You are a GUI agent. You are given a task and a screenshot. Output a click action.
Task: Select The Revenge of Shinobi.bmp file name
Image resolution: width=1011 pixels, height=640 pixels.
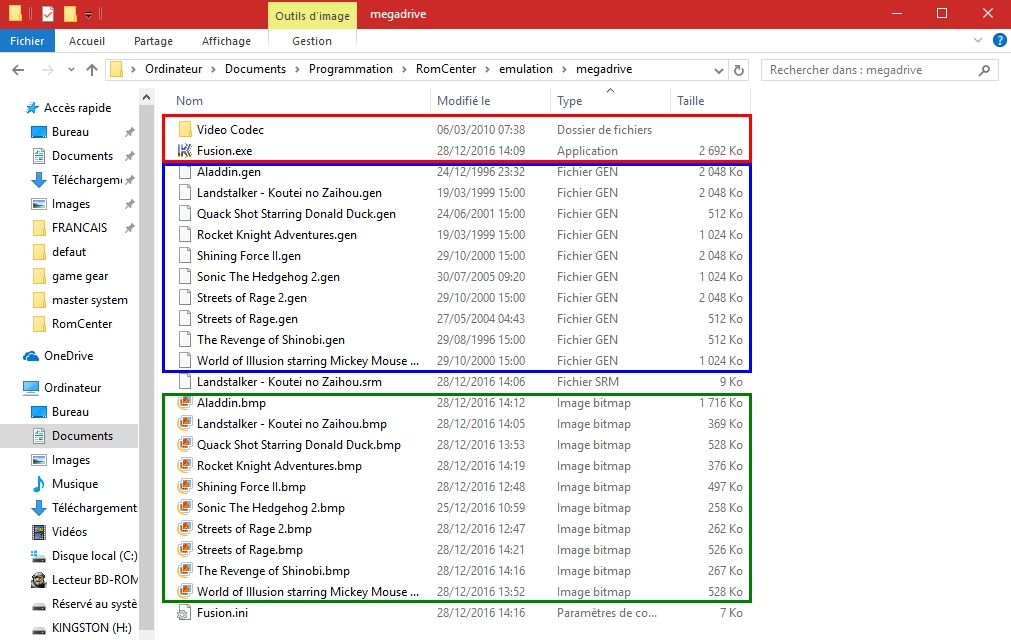tap(273, 571)
